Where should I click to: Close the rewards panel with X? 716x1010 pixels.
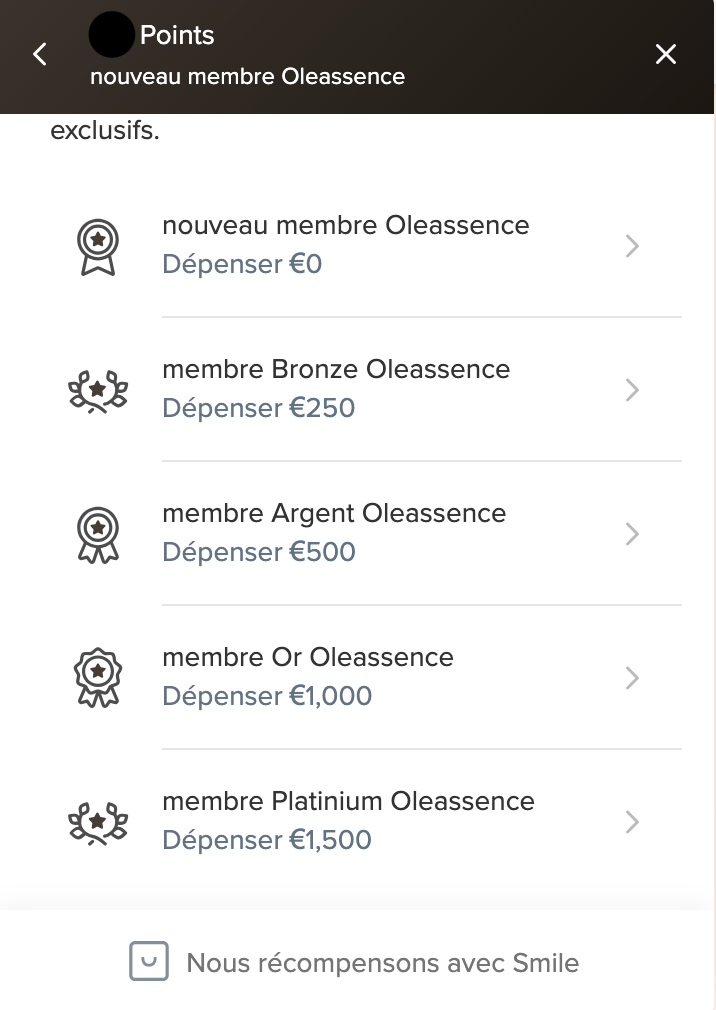pyautogui.click(x=666, y=54)
